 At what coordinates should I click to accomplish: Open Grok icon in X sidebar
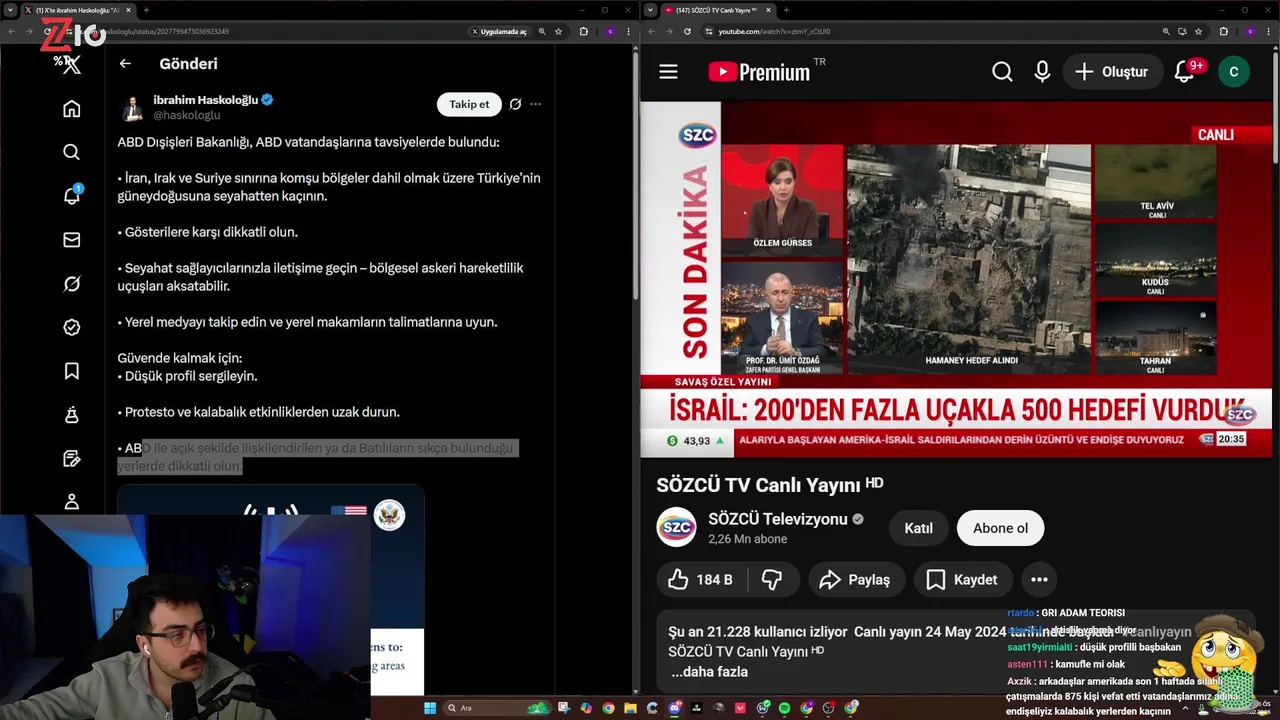71,284
